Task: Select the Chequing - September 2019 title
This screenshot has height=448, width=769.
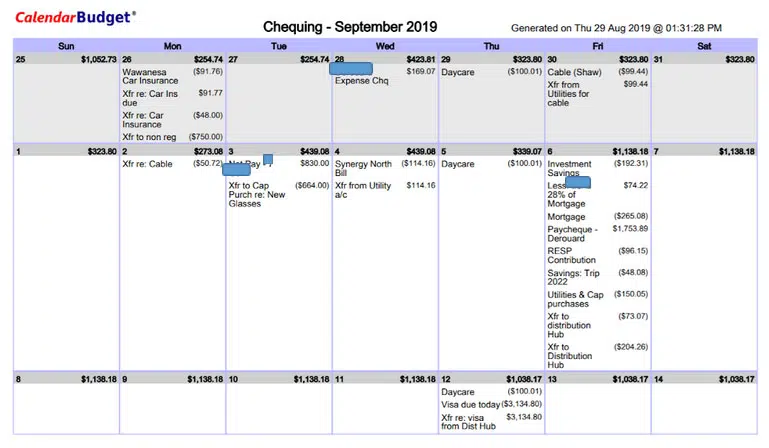Action: point(350,27)
